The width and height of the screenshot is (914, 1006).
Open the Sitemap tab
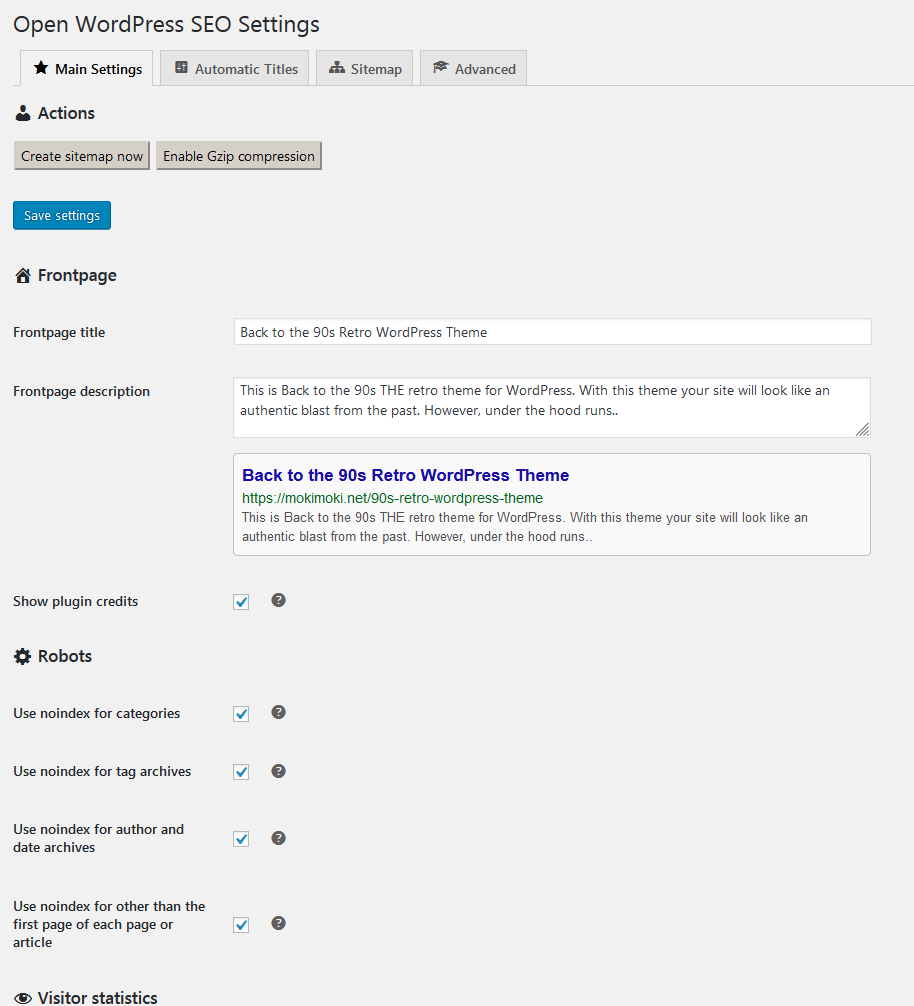pyautogui.click(x=365, y=69)
